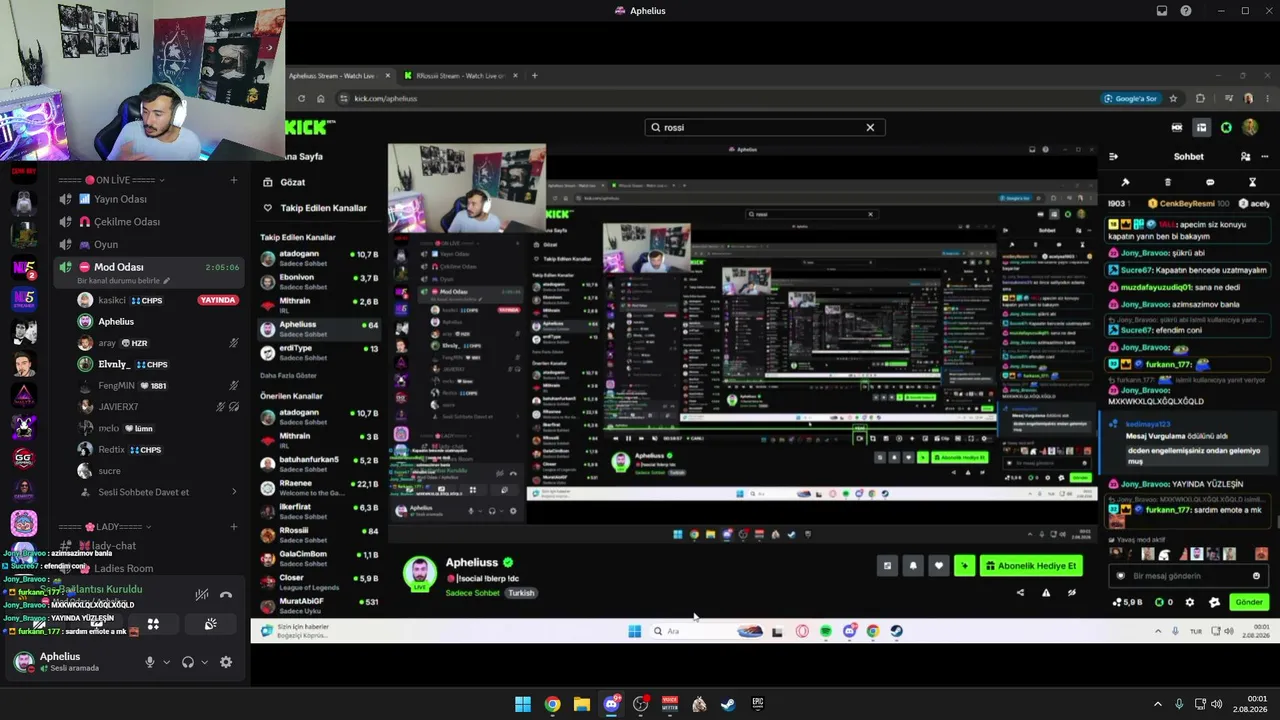Open Google Chrome from the Windows taskbar
This screenshot has height=720, width=1280.
[x=552, y=704]
